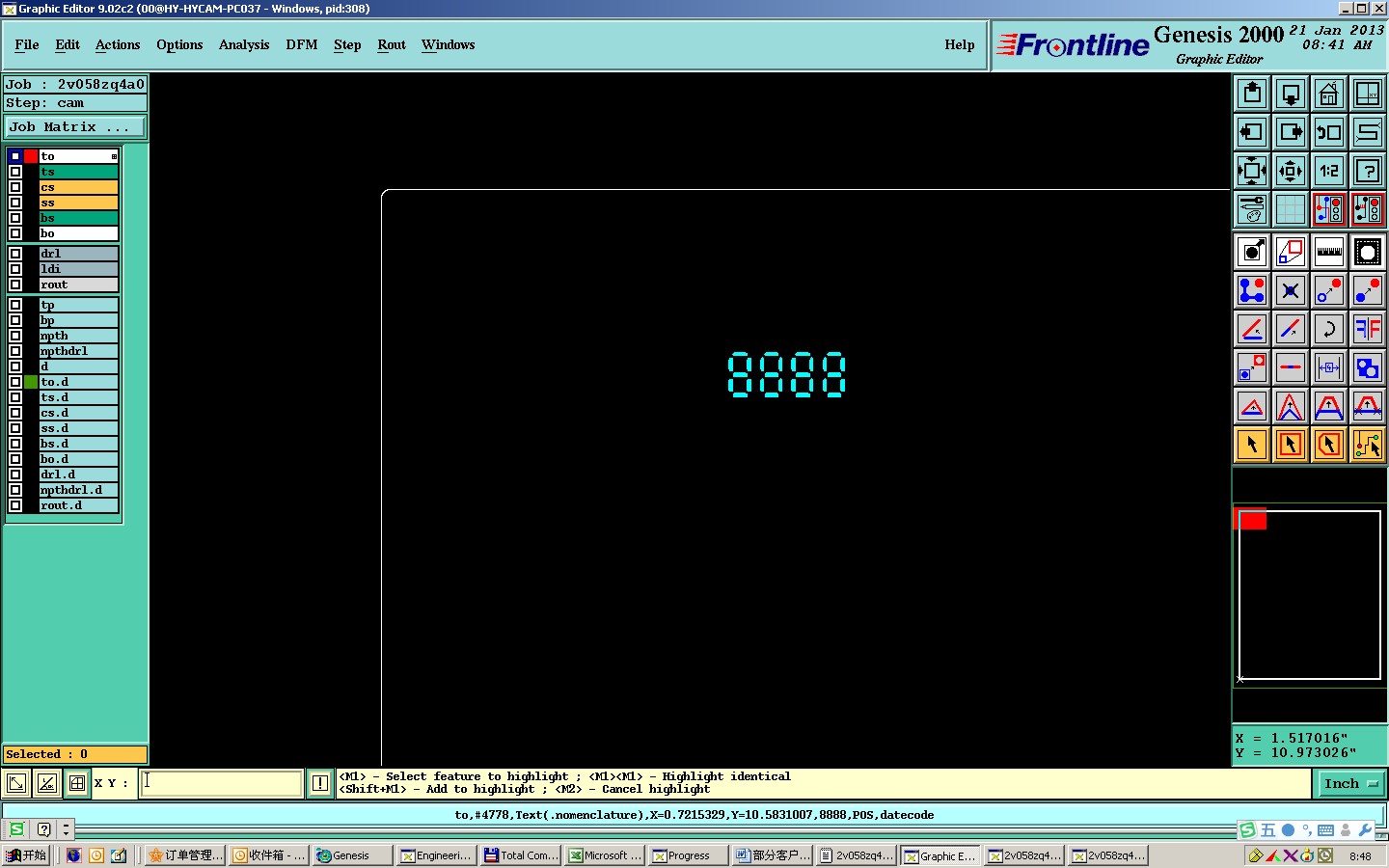Click the Job Matrix button
1389x868 pixels.
point(75,126)
